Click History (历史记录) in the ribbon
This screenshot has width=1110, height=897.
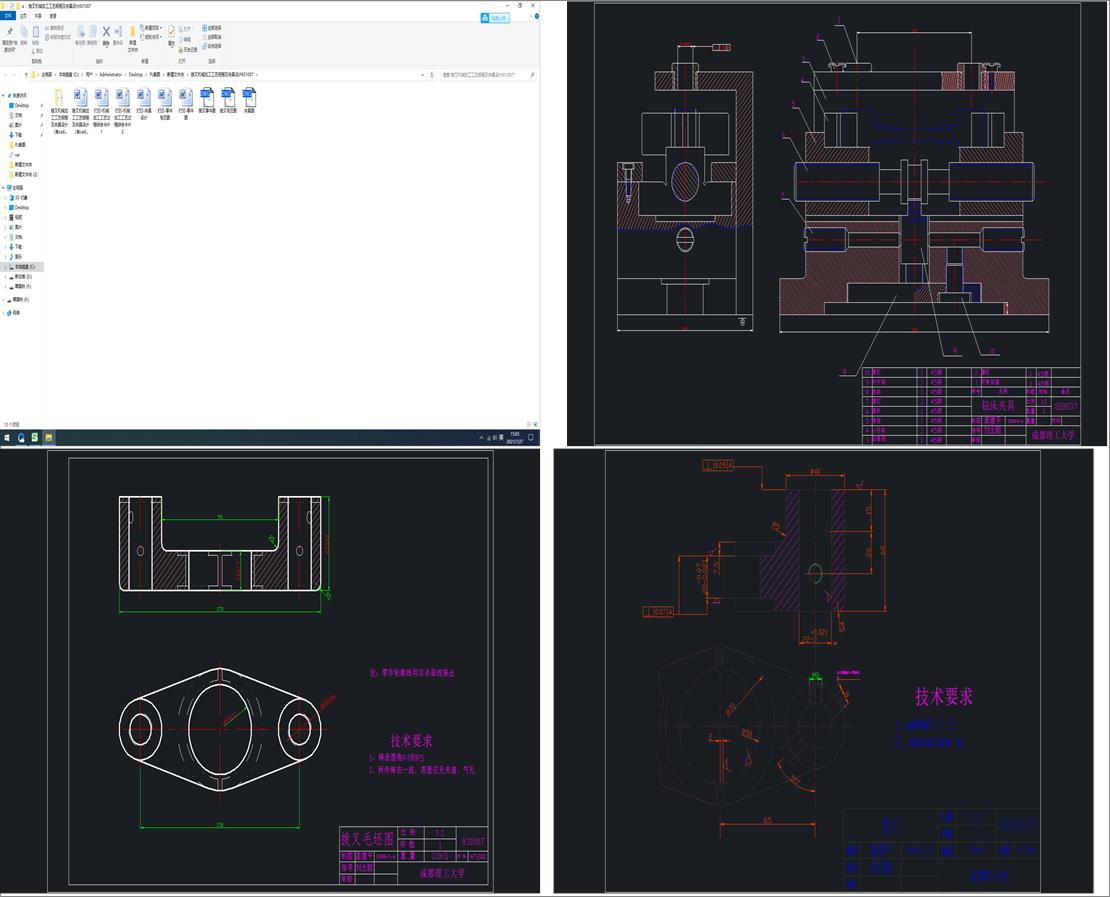pyautogui.click(x=188, y=50)
